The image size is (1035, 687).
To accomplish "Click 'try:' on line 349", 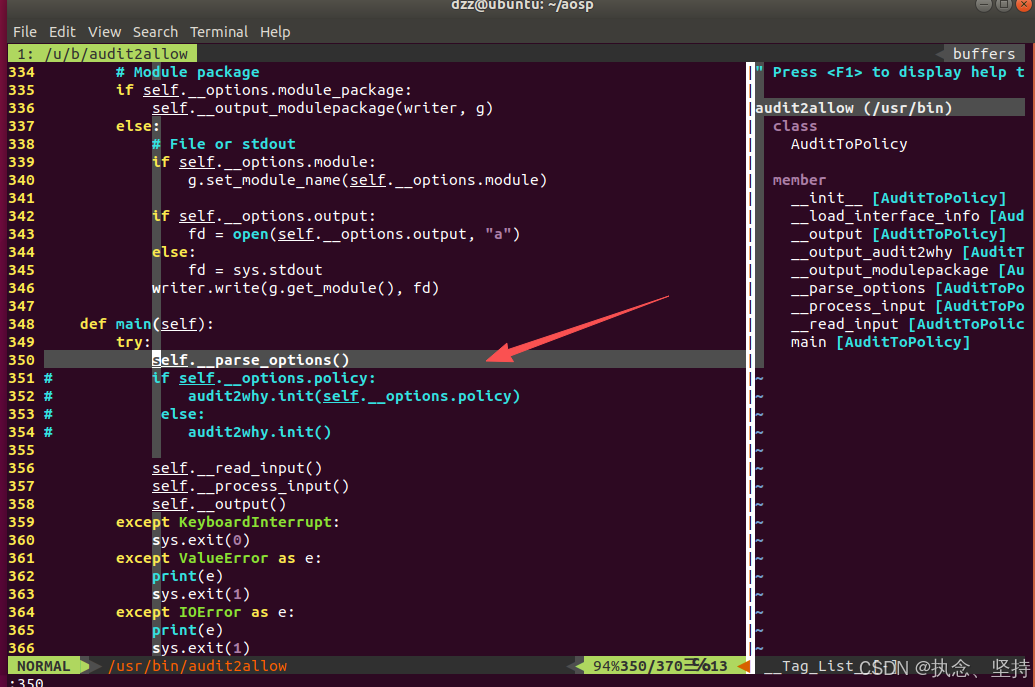I will (x=133, y=342).
